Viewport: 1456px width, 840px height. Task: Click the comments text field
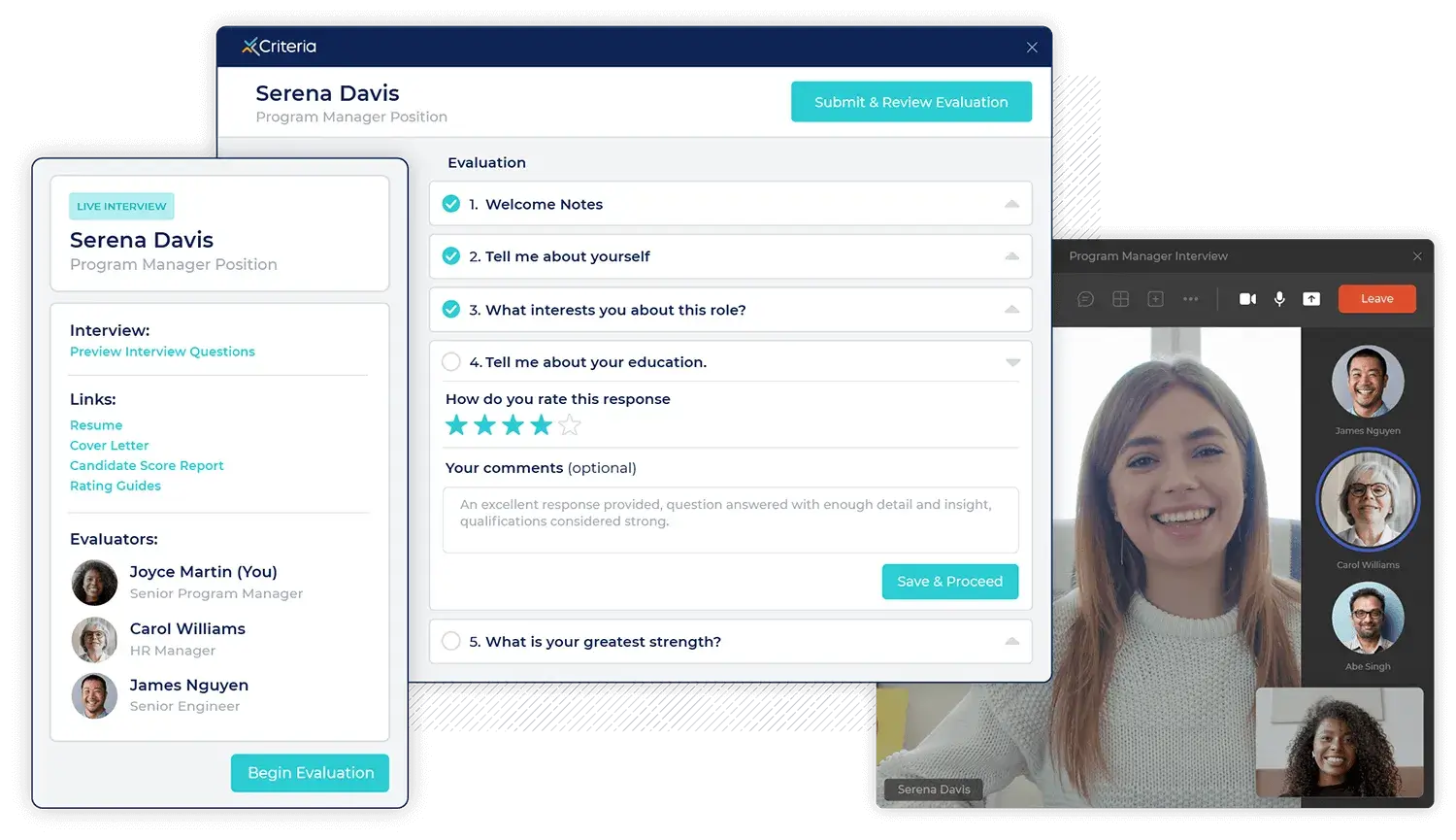tap(731, 521)
